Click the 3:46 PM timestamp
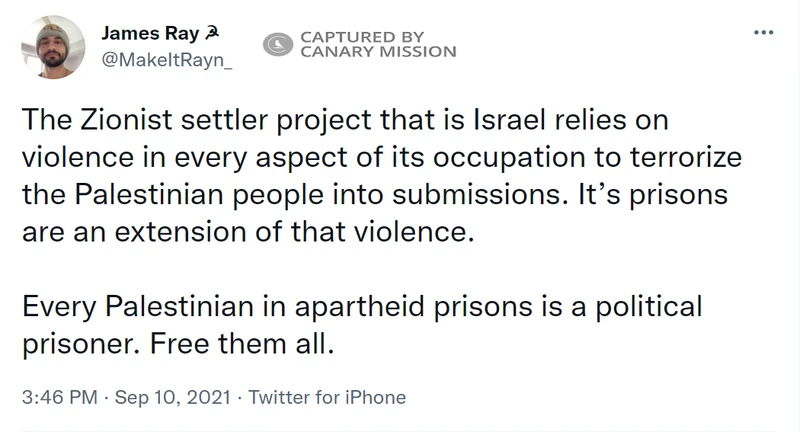800x432 pixels. 60,397
